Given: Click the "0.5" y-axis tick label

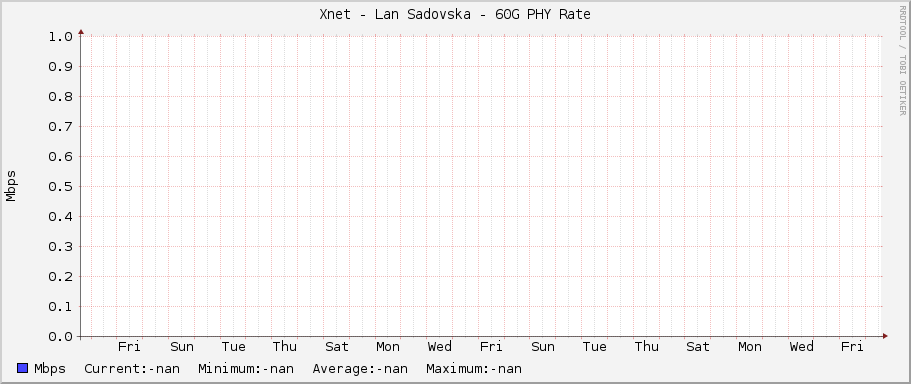Looking at the screenshot, I should click(60, 186).
